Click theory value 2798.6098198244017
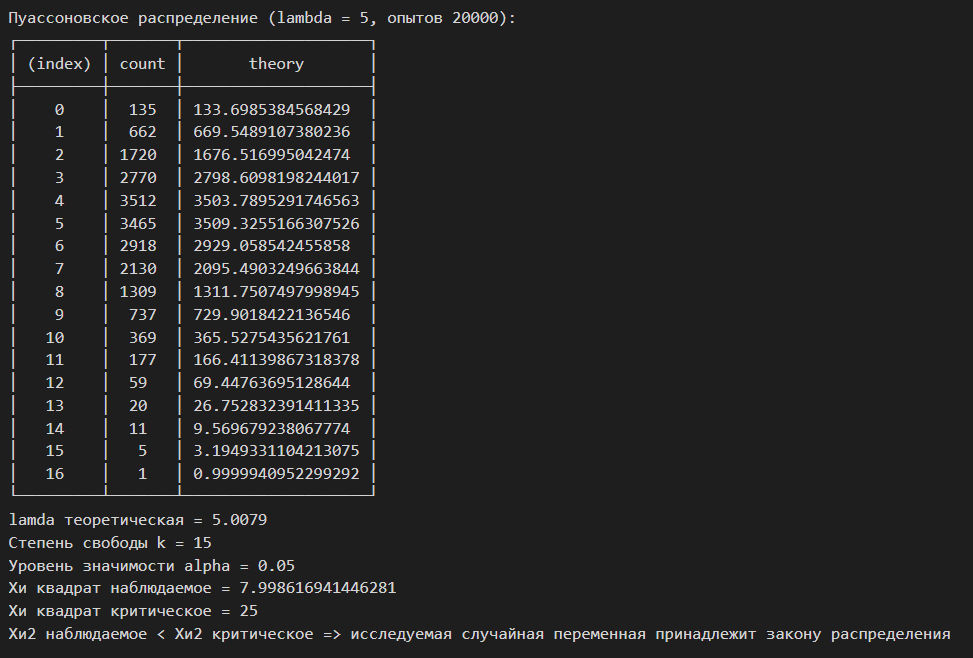Screen dimensions: 973x658 tap(276, 178)
